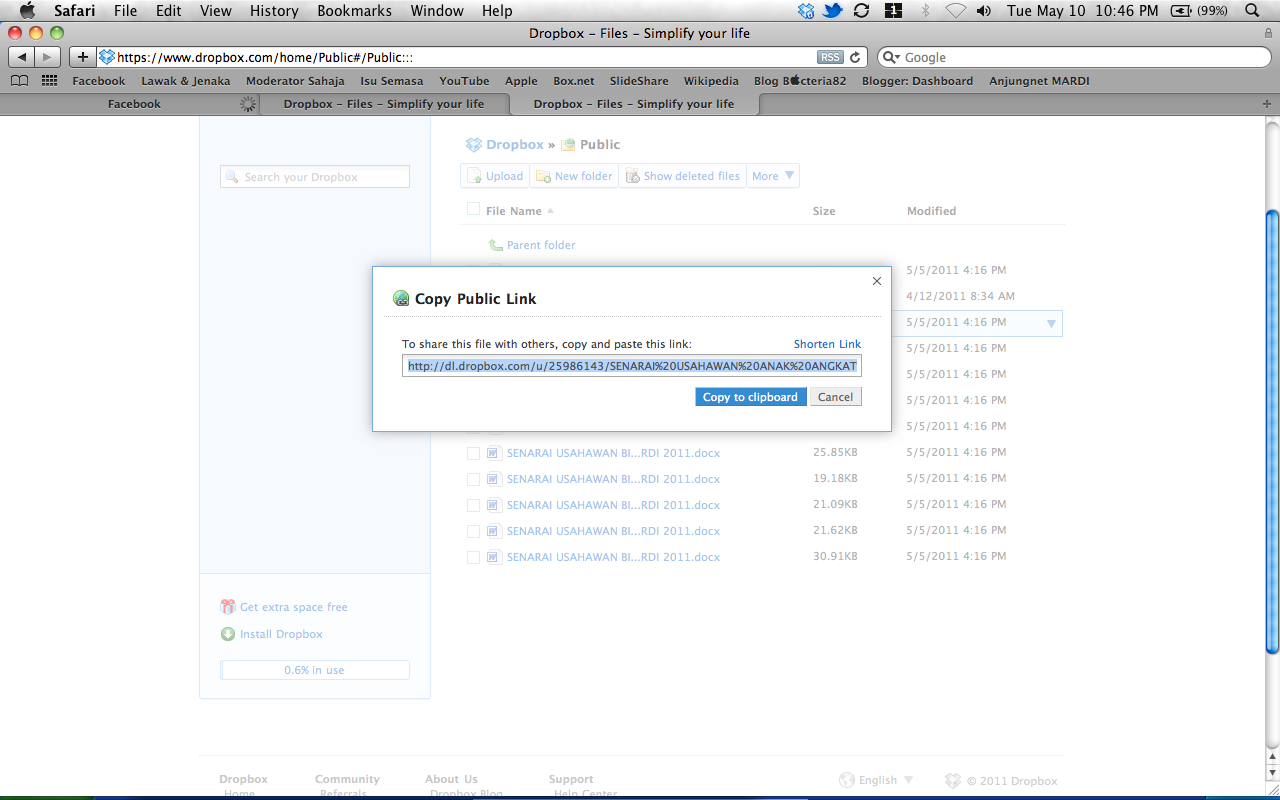Go back with Safari's back arrow
This screenshot has width=1280, height=800.
[x=22, y=57]
